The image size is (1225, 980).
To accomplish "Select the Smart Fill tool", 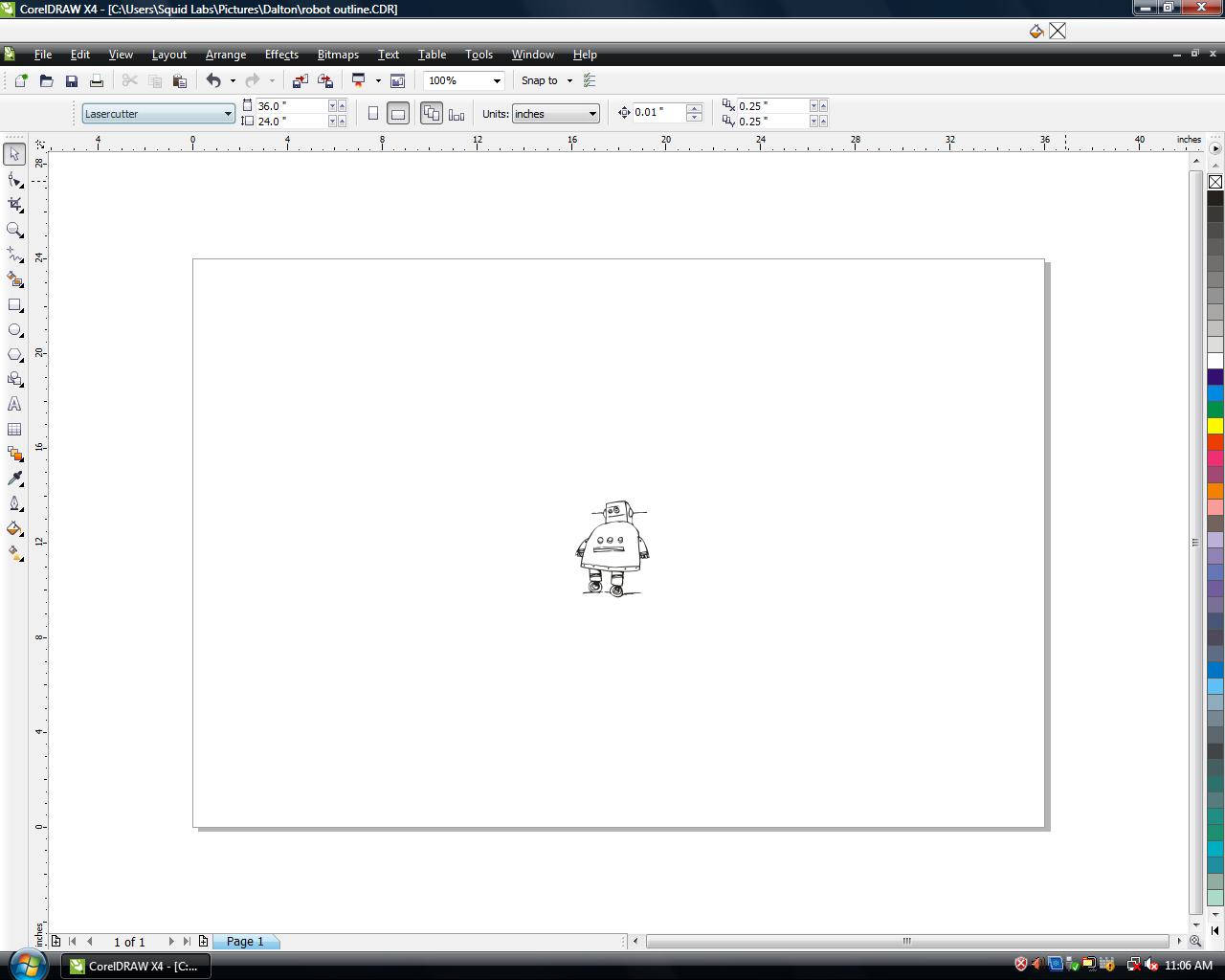I will pos(14,279).
